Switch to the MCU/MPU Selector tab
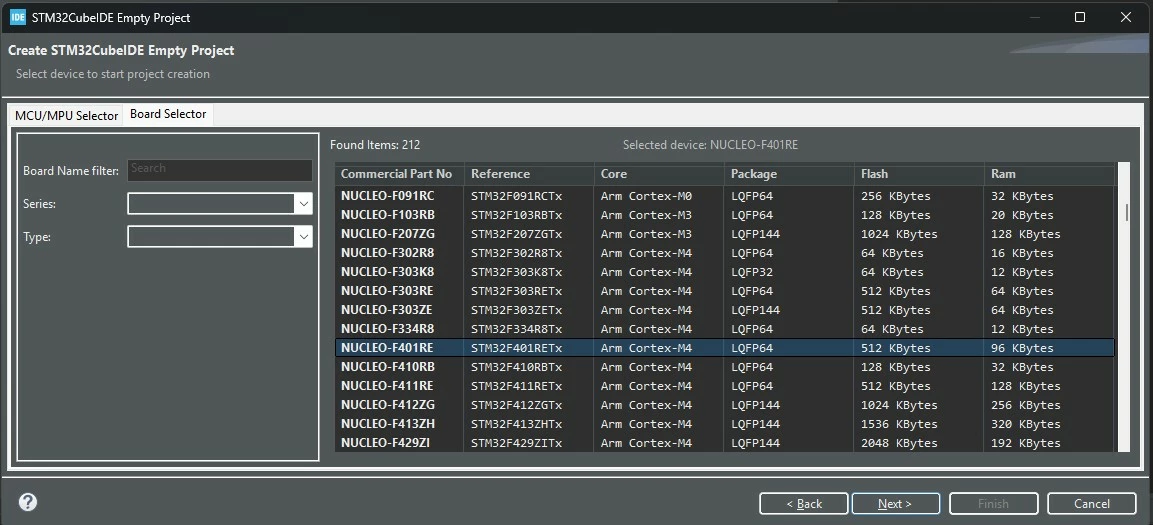 pos(66,115)
